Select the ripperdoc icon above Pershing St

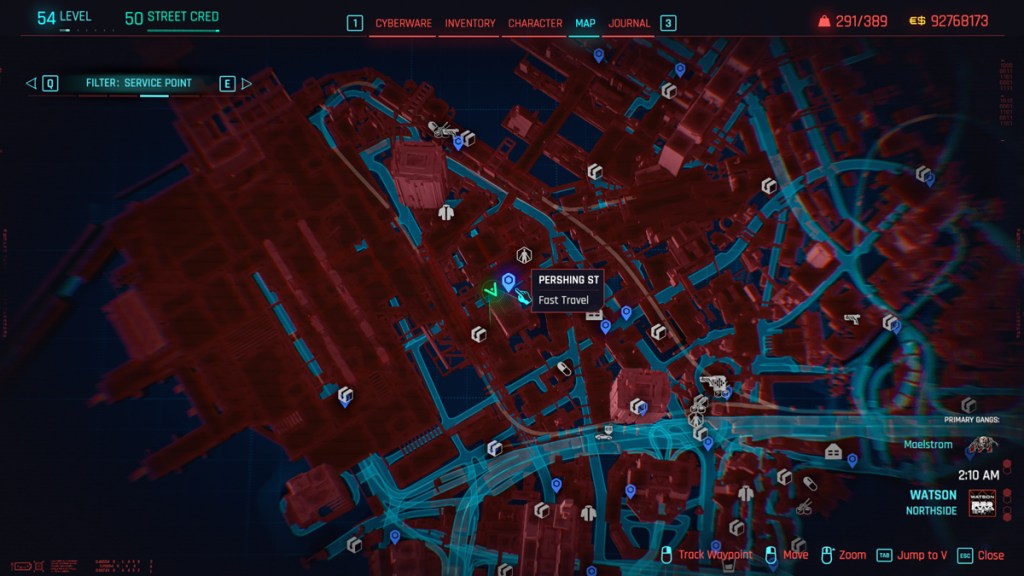pos(522,256)
